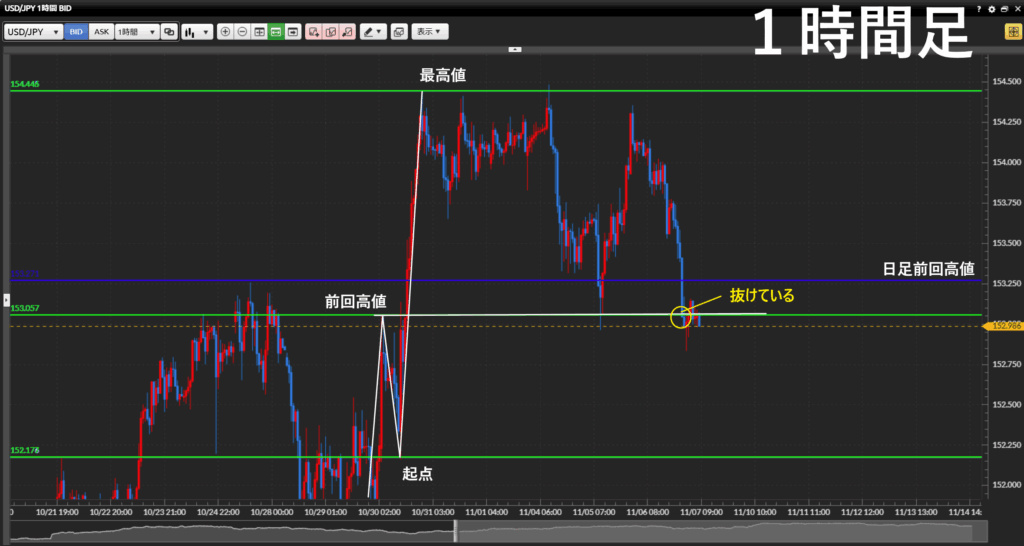Image resolution: width=1024 pixels, height=546 pixels.
Task: Click the zoom in (plus) chart icon
Action: (x=225, y=32)
